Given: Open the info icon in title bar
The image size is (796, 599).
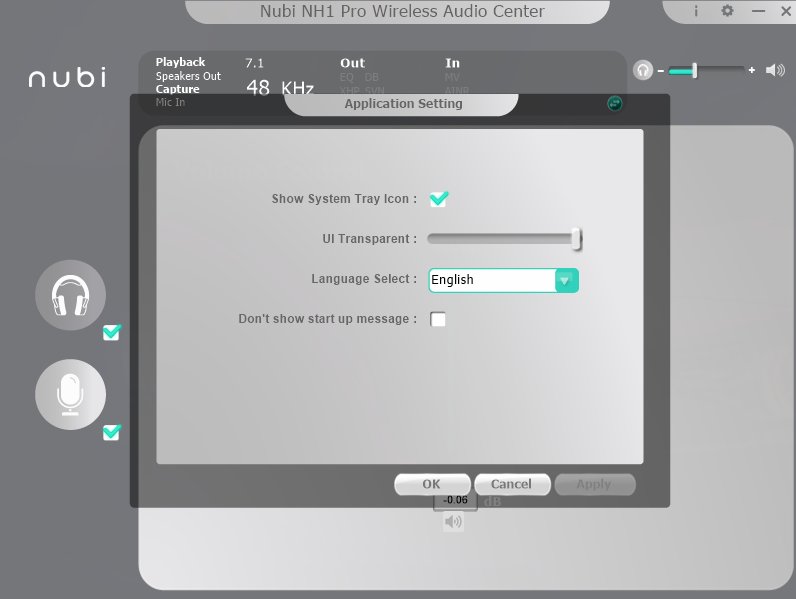Looking at the screenshot, I should pos(696,11).
